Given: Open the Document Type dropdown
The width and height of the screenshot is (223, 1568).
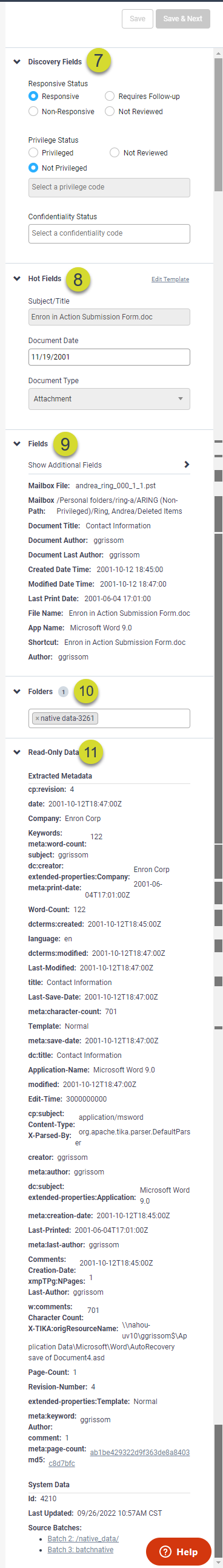Looking at the screenshot, I should pos(109,399).
